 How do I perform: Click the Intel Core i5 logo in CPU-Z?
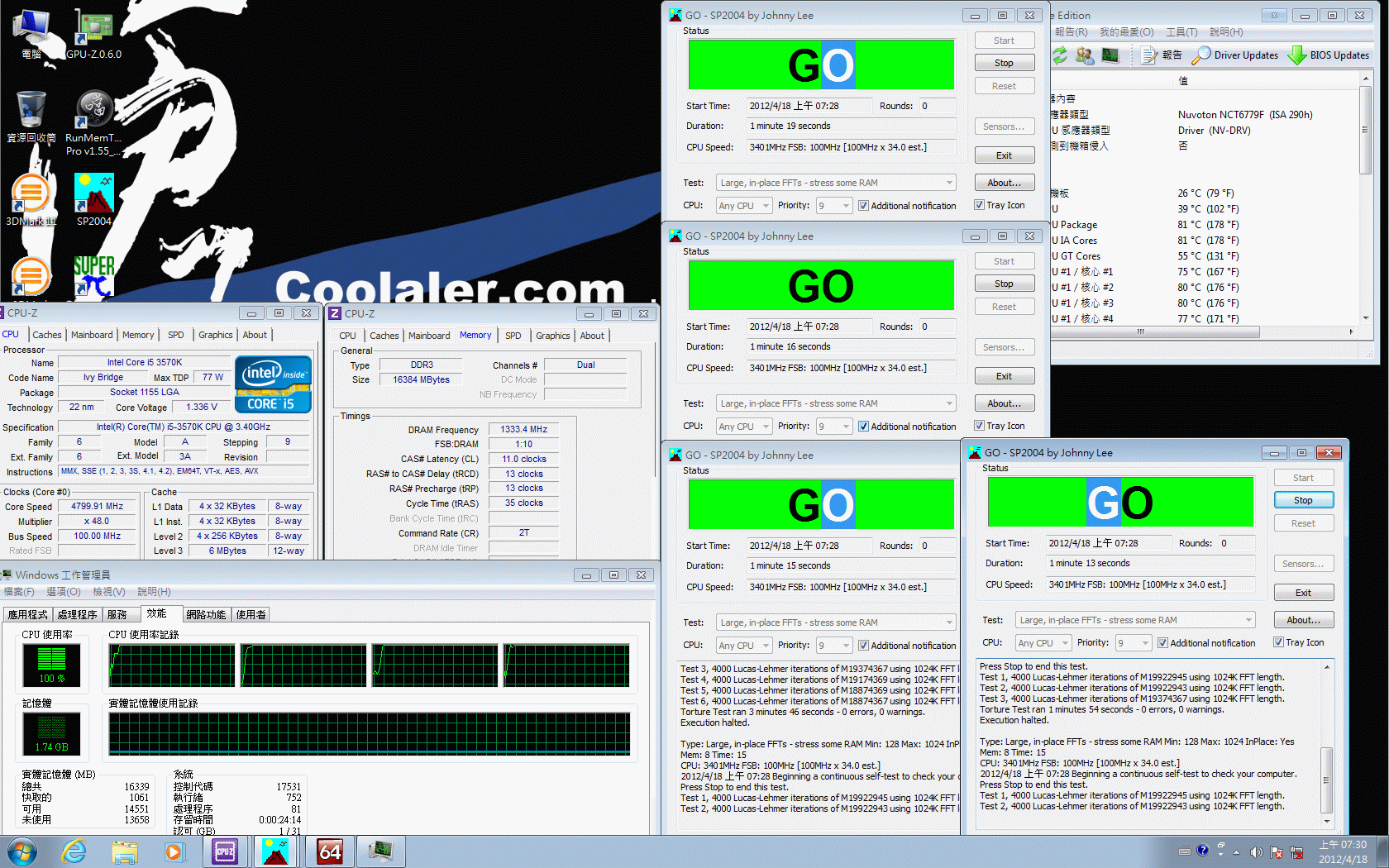pos(273,384)
